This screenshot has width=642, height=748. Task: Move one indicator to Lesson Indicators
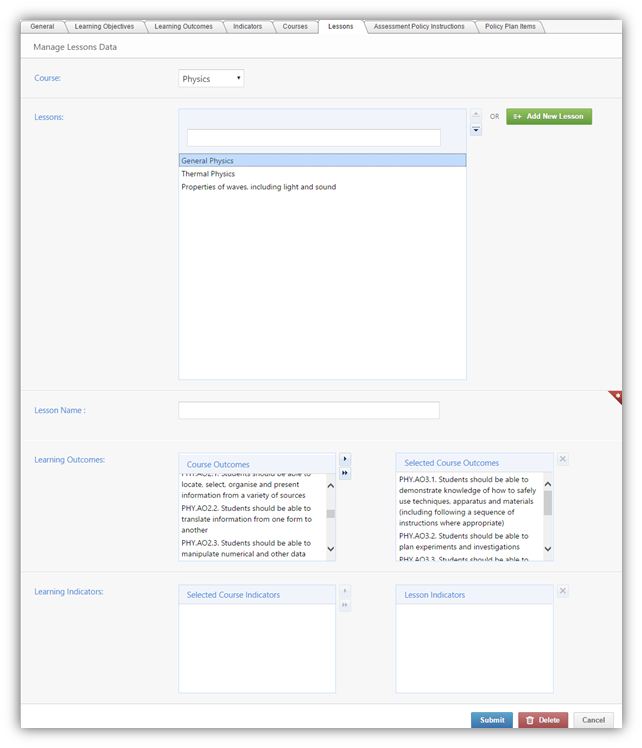(345, 591)
